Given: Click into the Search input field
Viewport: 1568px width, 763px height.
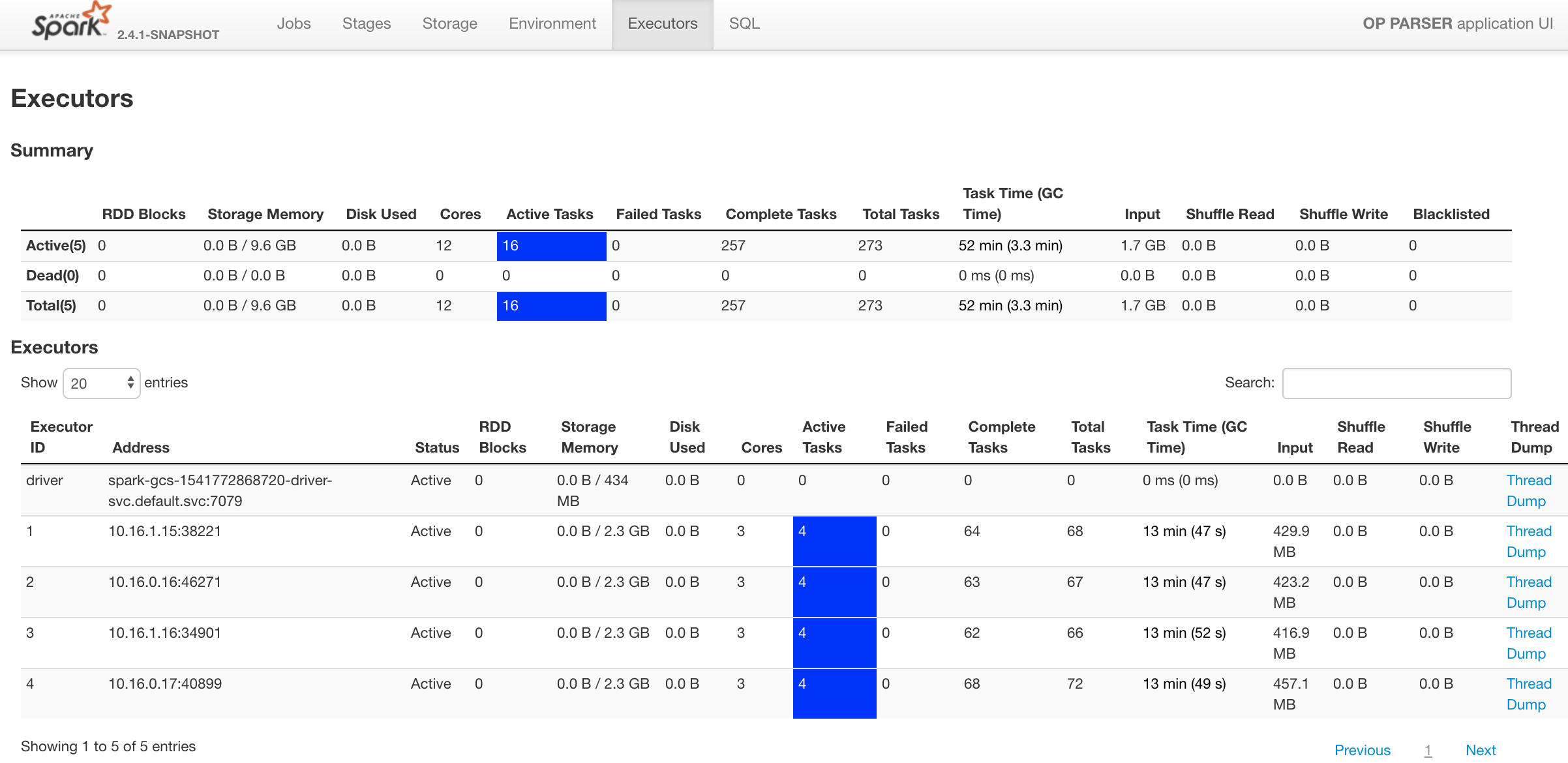Looking at the screenshot, I should click(x=1396, y=383).
